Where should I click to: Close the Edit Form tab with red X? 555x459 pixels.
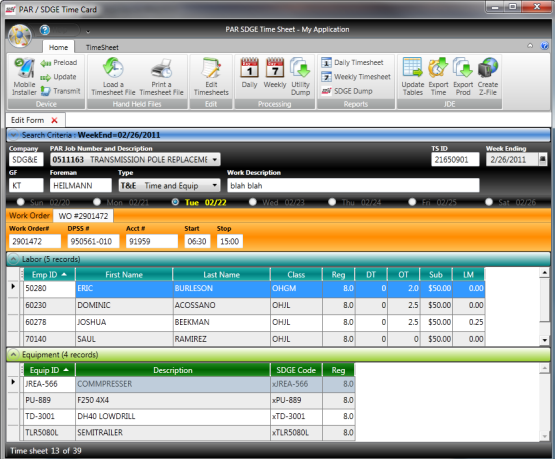coord(55,120)
